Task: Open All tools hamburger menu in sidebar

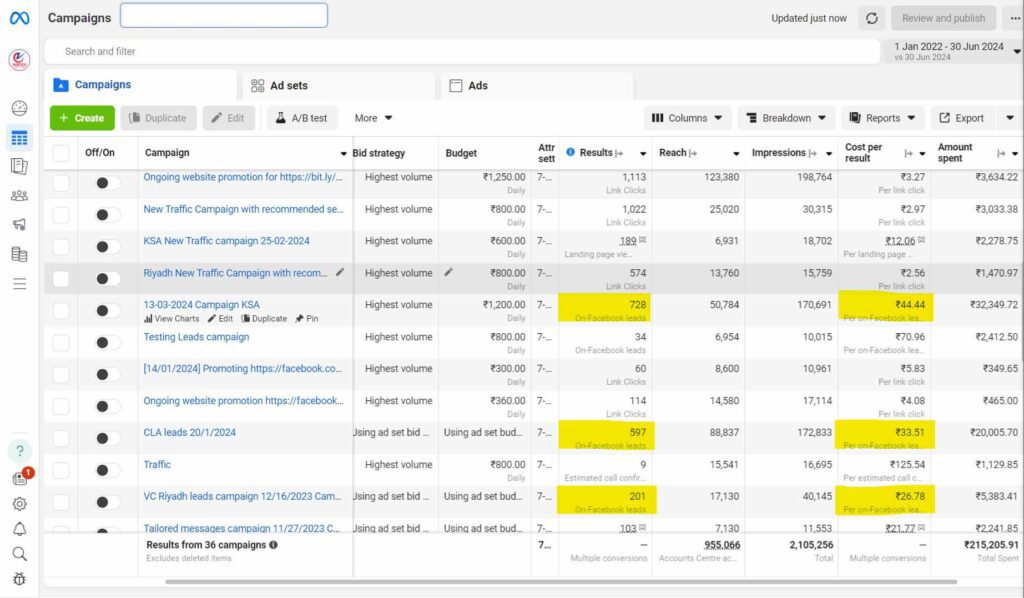Action: [x=20, y=283]
